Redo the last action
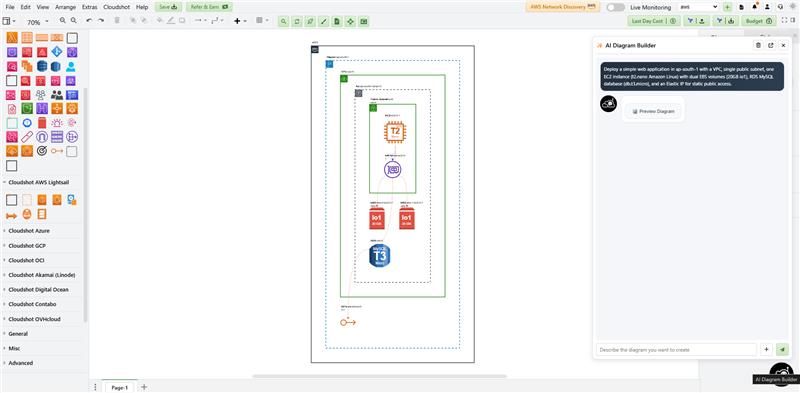Viewport: 800px width, 393px height. click(x=101, y=20)
